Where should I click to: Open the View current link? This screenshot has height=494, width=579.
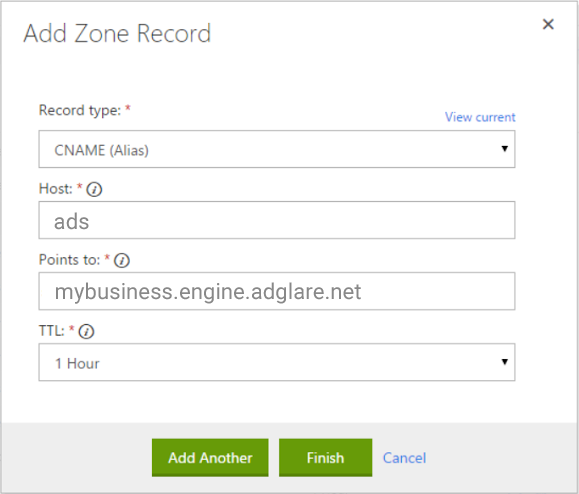480,117
